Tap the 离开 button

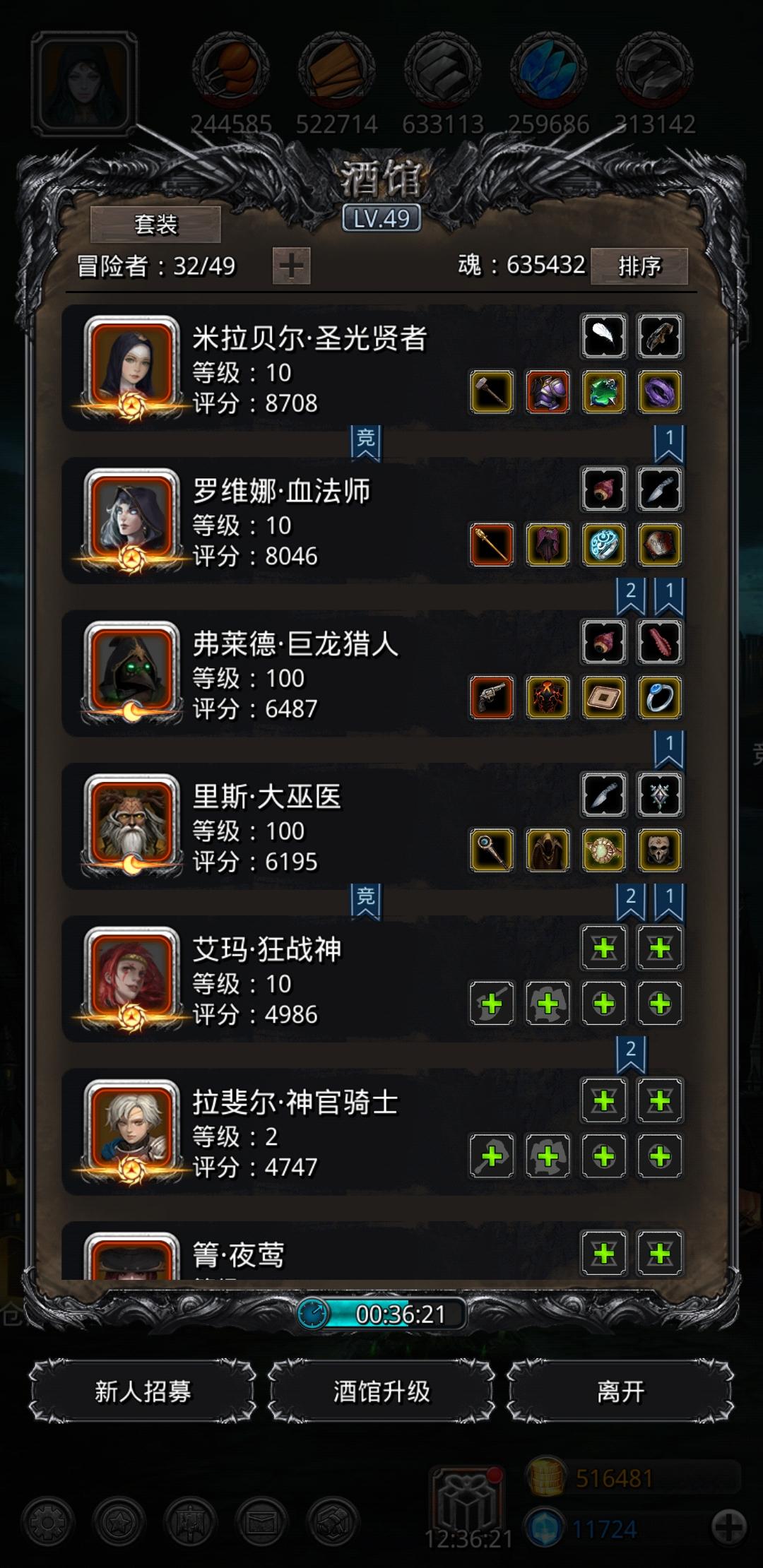tap(620, 1391)
